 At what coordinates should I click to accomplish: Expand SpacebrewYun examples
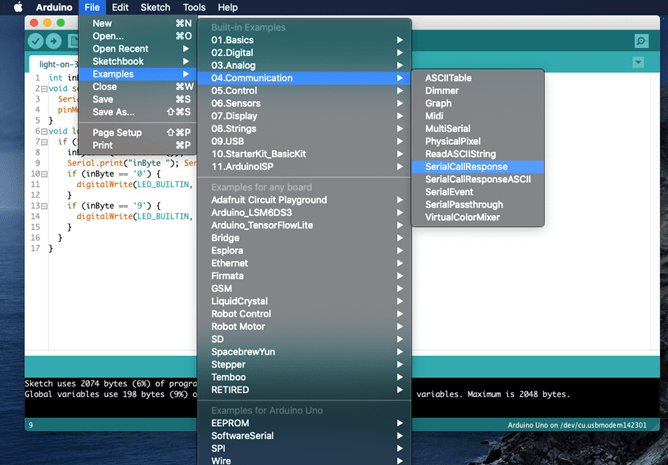click(304, 352)
